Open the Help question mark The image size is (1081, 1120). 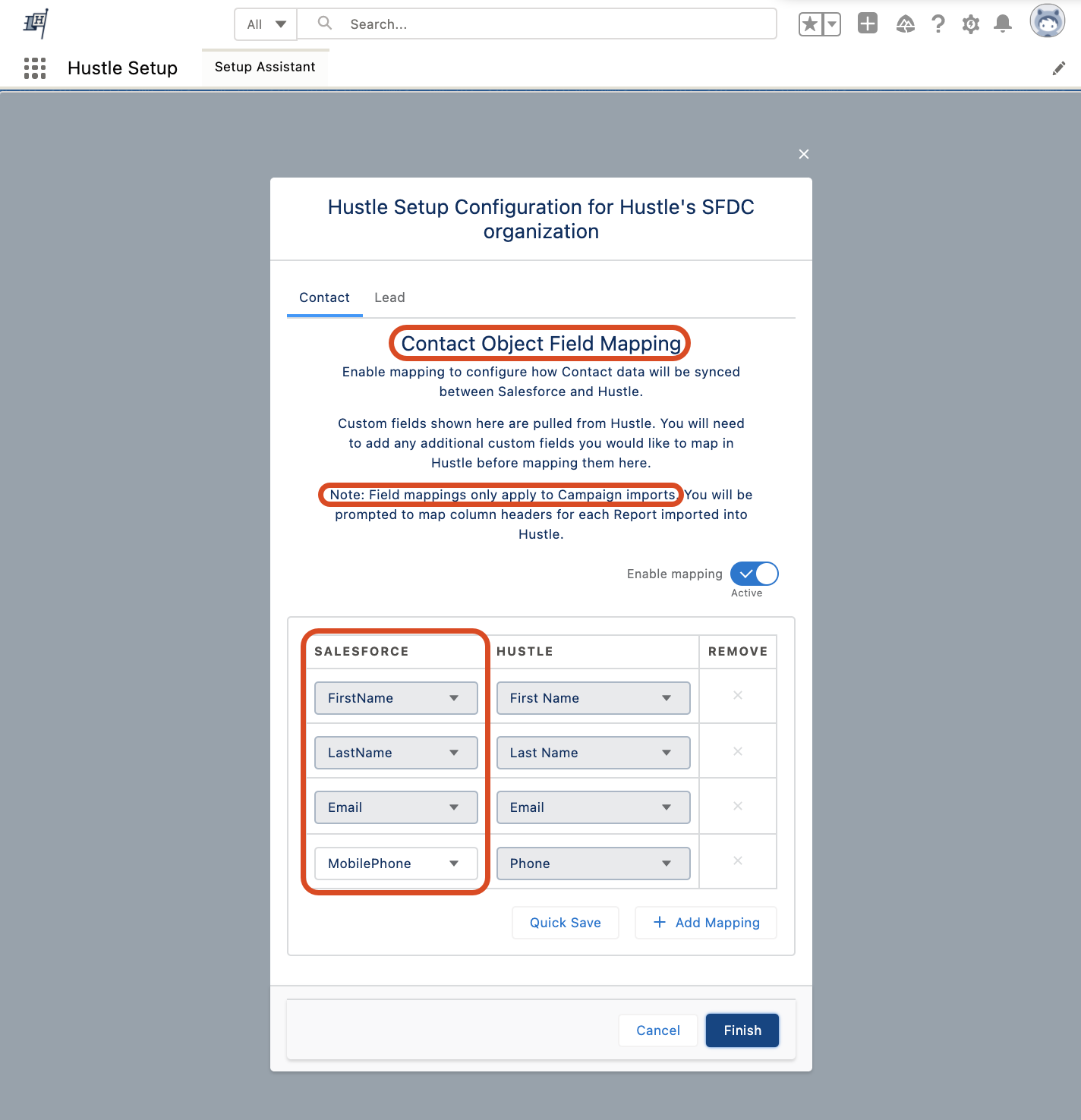938,24
